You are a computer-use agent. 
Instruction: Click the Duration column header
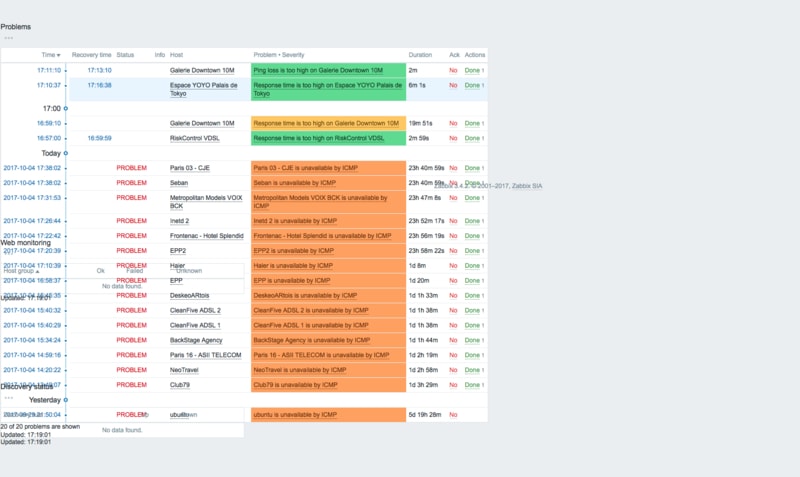(420, 55)
